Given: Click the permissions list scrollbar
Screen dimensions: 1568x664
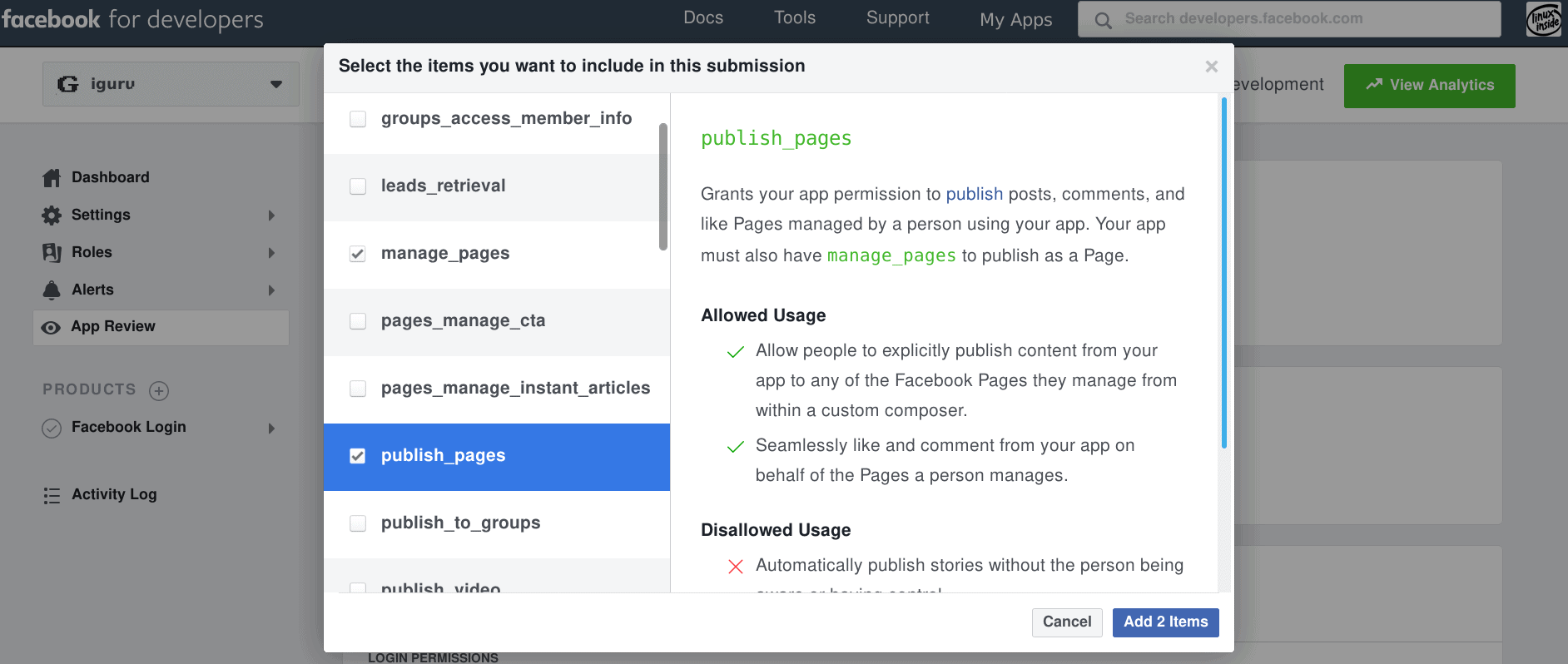Looking at the screenshot, I should pyautogui.click(x=663, y=186).
